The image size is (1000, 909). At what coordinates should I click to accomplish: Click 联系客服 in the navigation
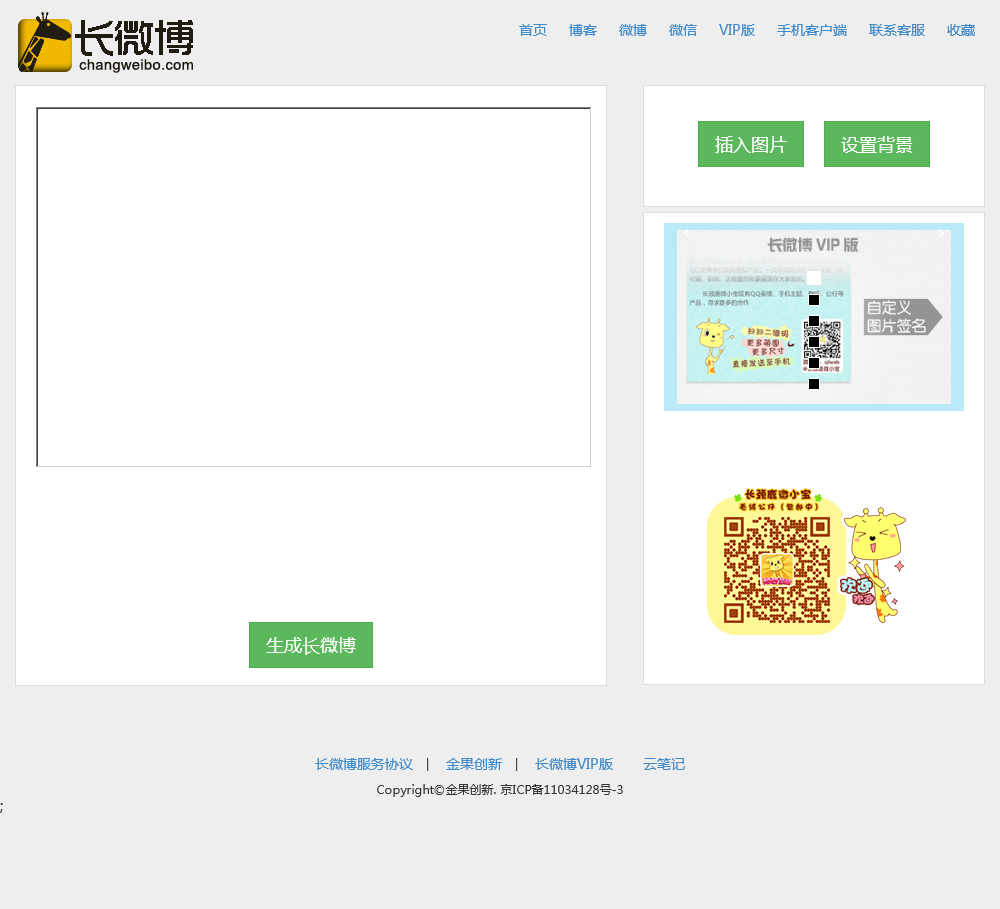[897, 30]
